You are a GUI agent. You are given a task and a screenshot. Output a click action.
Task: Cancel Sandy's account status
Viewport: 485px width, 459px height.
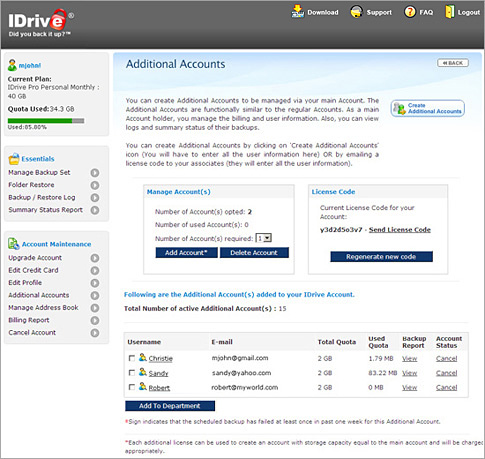447,373
